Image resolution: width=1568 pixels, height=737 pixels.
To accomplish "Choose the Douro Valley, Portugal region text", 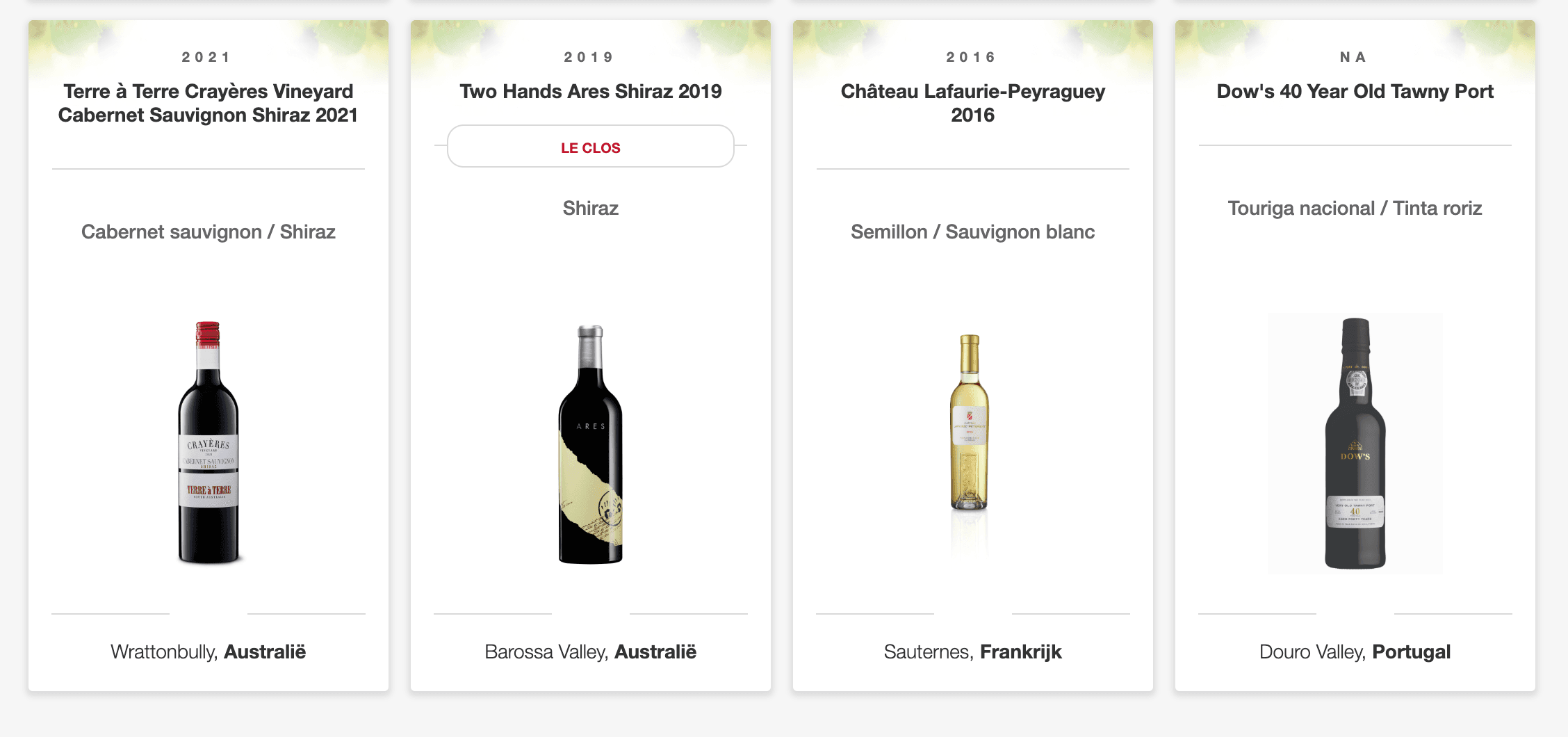I will tap(1355, 651).
